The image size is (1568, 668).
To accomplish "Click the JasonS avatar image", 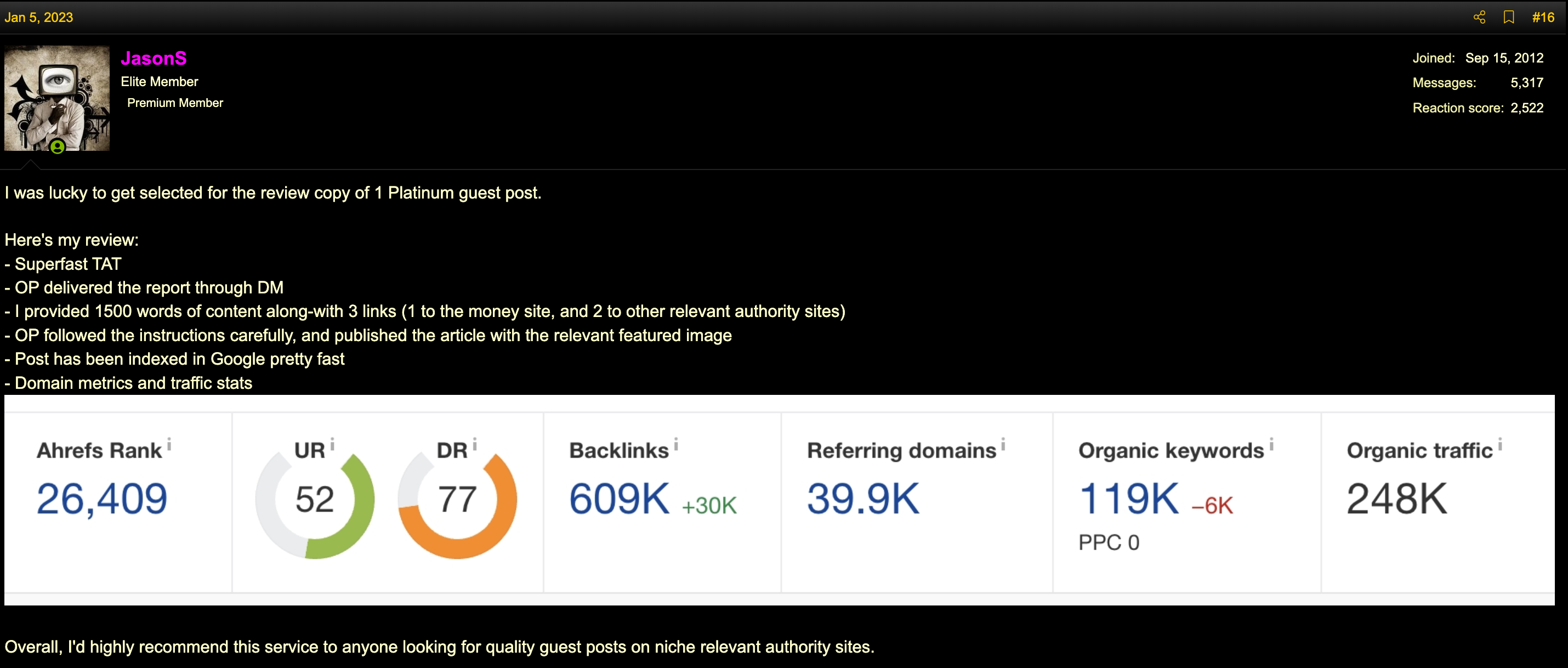I will [x=56, y=98].
